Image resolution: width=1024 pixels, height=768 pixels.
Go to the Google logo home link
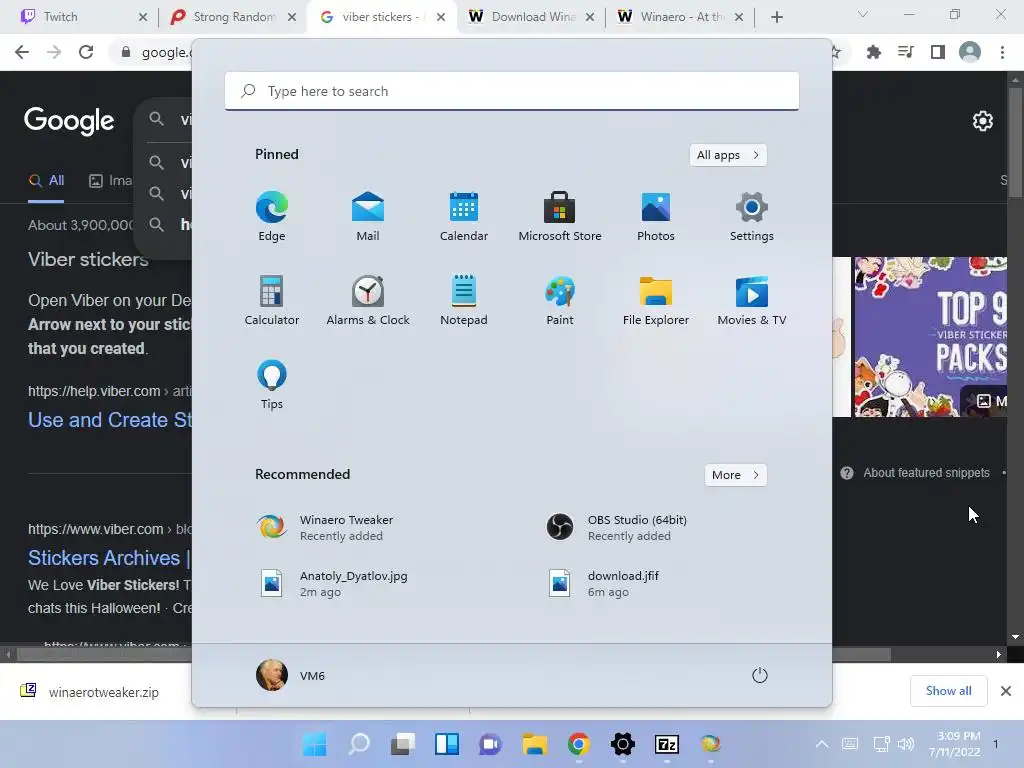(69, 121)
